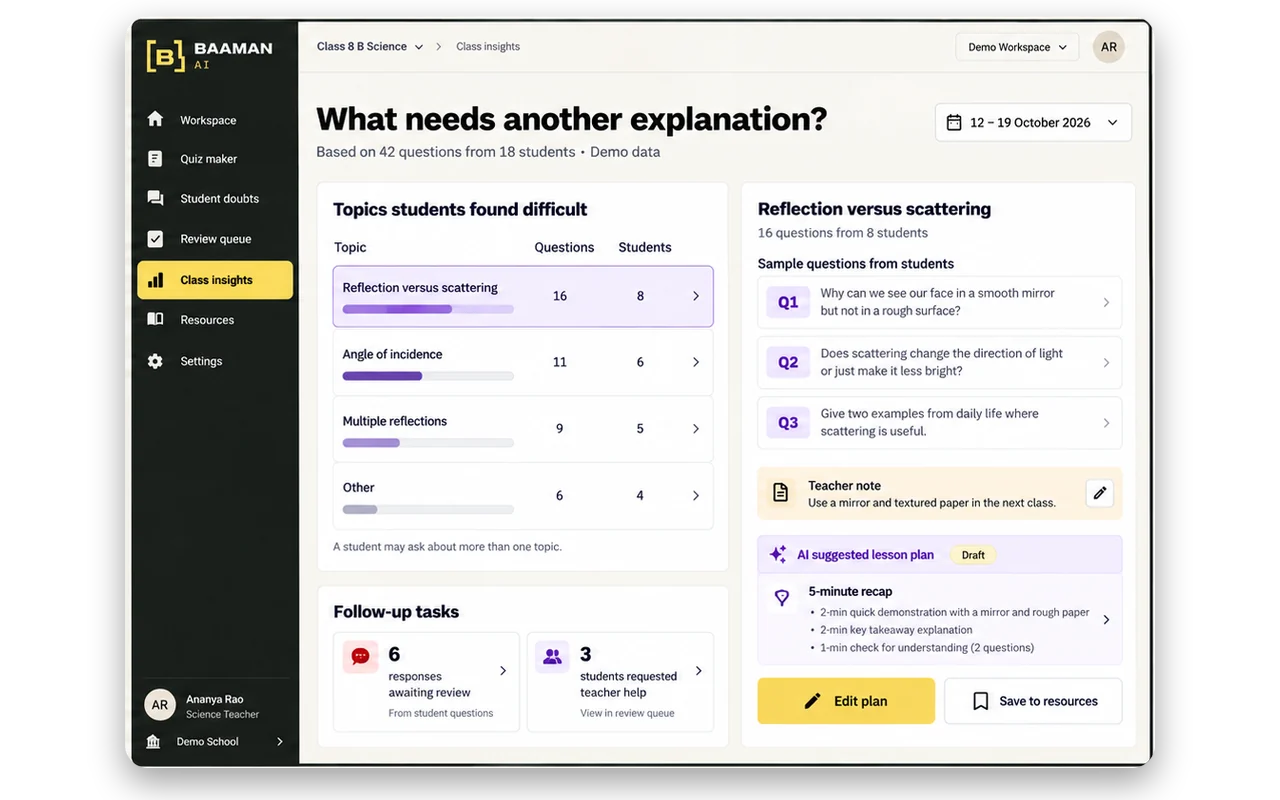Click the Class insights bar chart icon

[155, 280]
